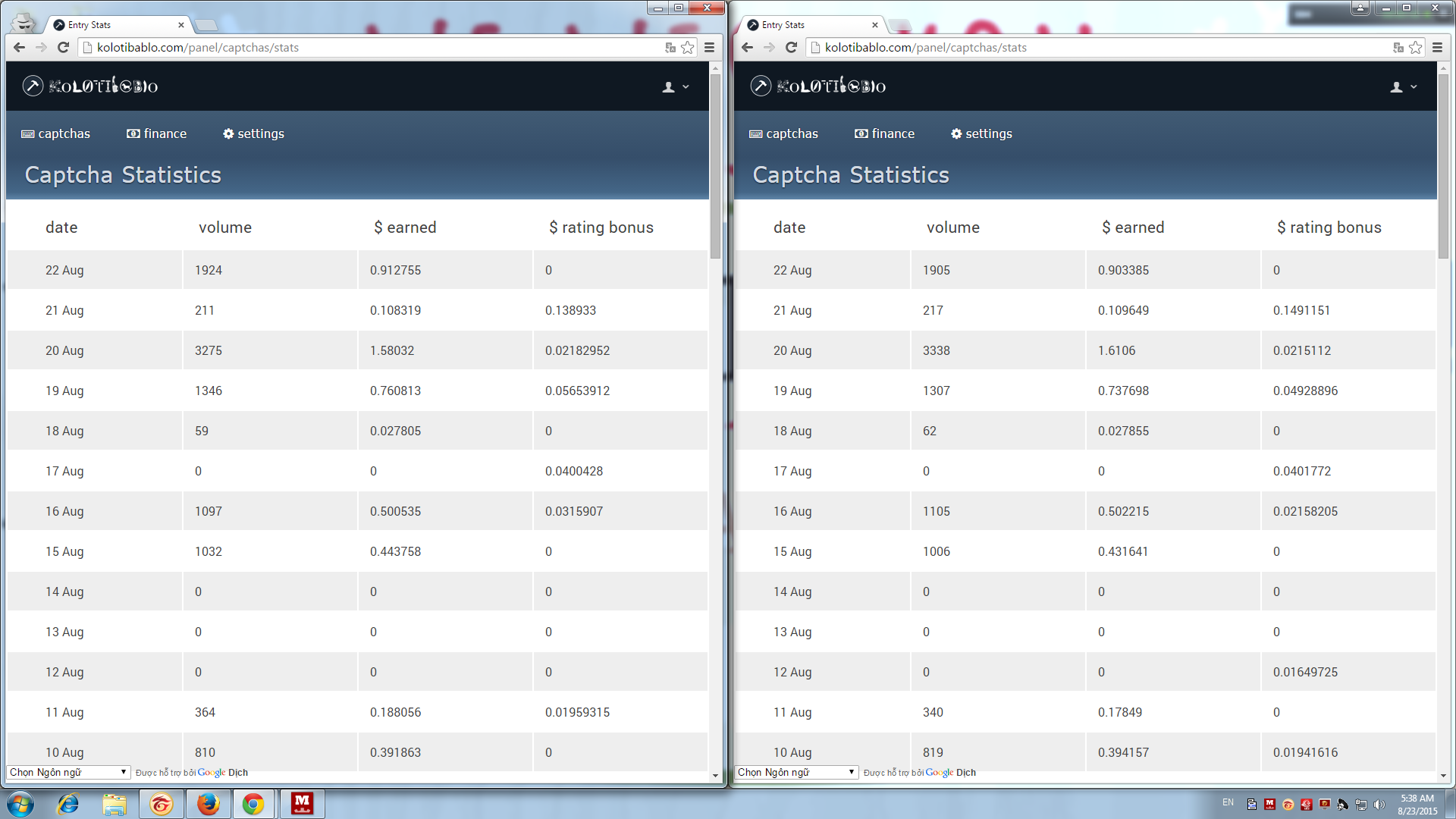Screen dimensions: 1456x819
Task: Bookmark page with star icon in left browser
Action: [x=687, y=47]
